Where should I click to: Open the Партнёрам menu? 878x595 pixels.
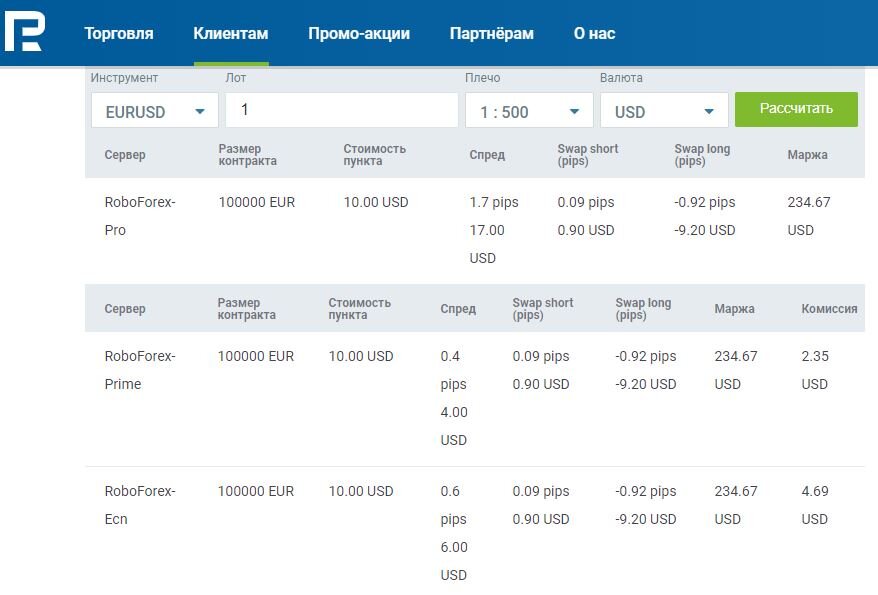(492, 33)
